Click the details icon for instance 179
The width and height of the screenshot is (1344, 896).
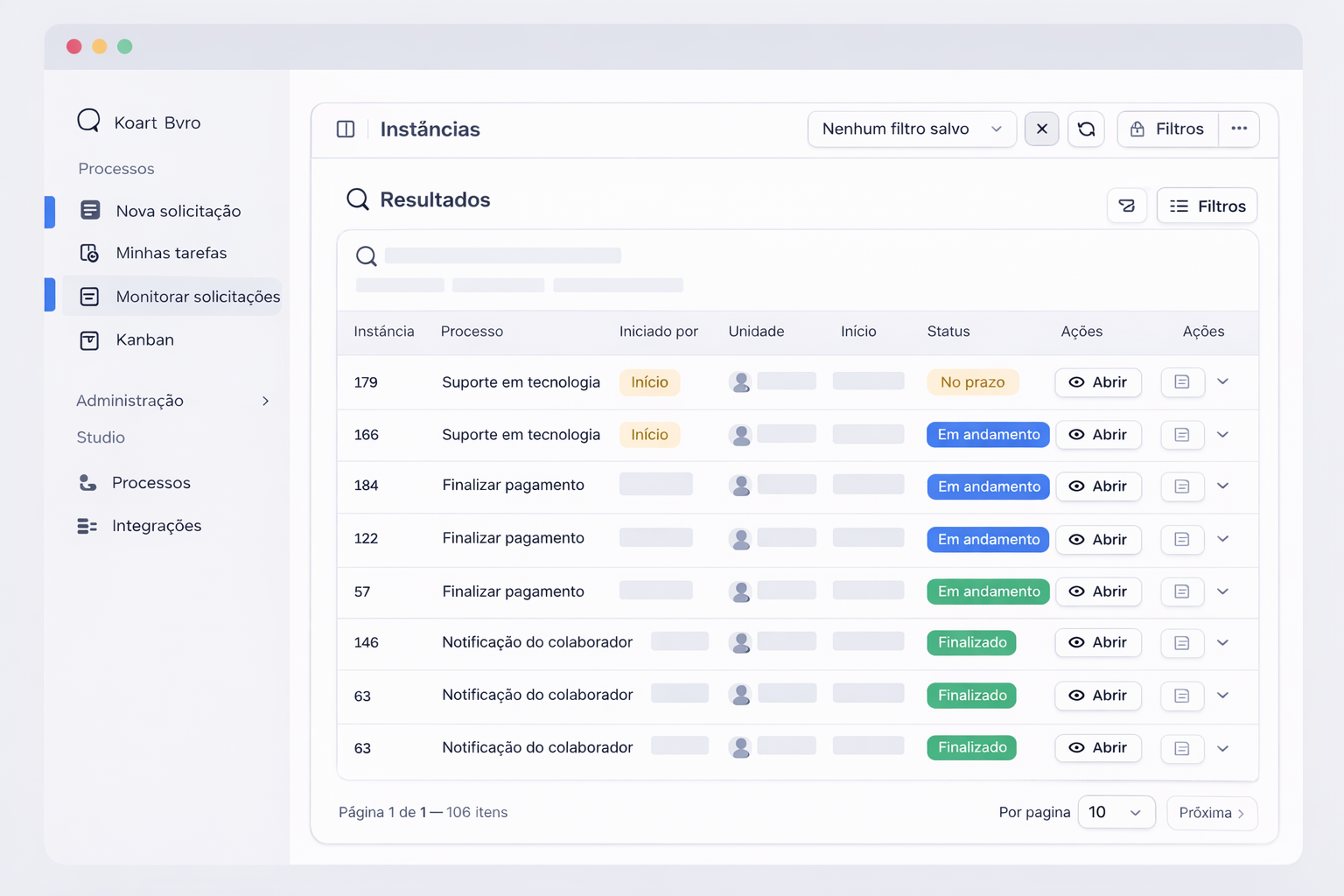point(1181,382)
